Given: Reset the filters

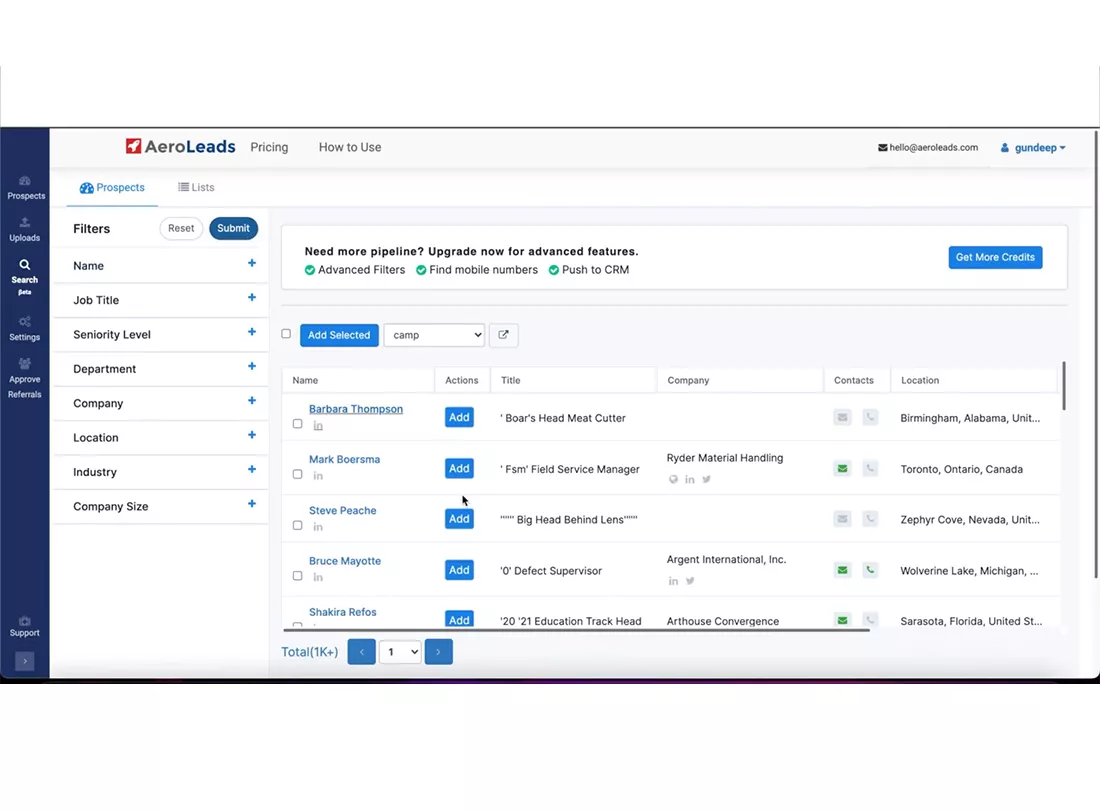Looking at the screenshot, I should pyautogui.click(x=181, y=228).
